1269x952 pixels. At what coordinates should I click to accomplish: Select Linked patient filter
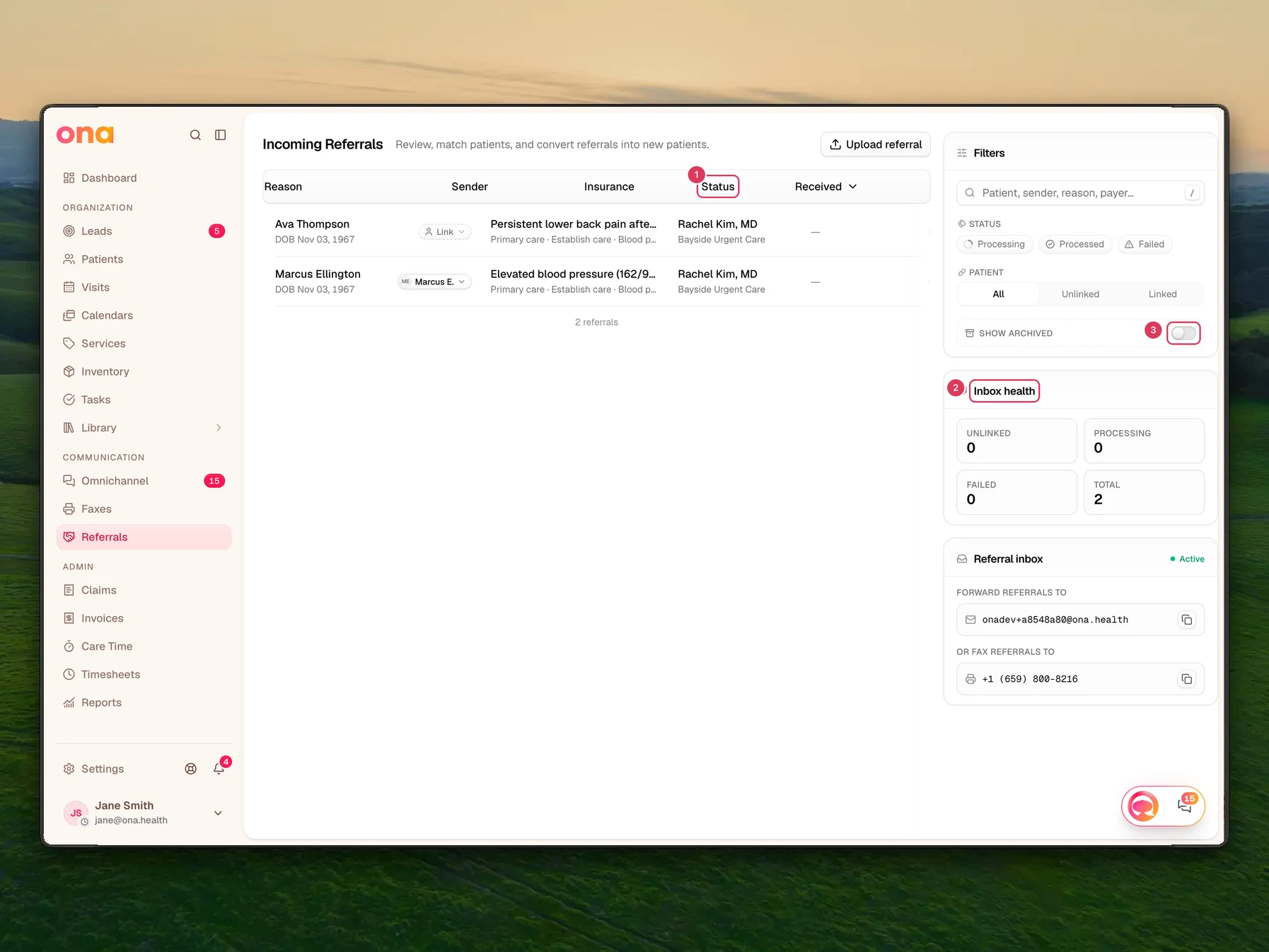pyautogui.click(x=1162, y=294)
